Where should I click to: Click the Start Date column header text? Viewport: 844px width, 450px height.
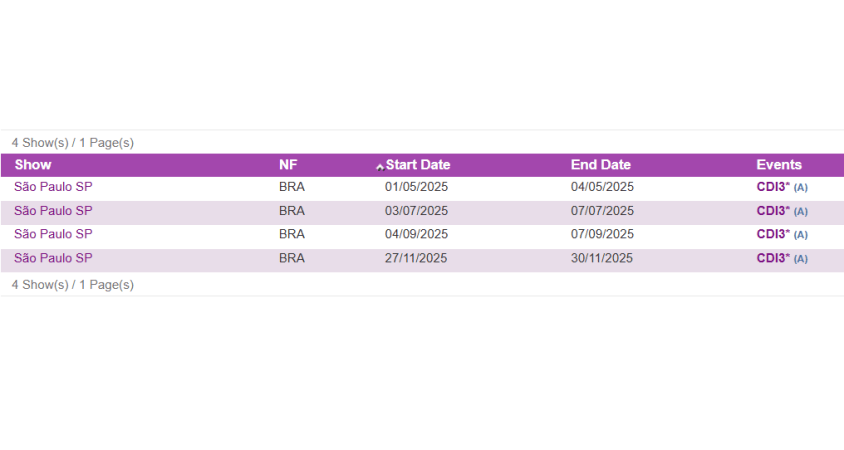coord(418,165)
